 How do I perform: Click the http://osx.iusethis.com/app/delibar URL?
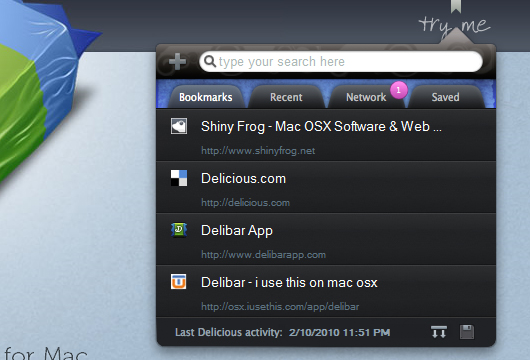click(x=280, y=307)
